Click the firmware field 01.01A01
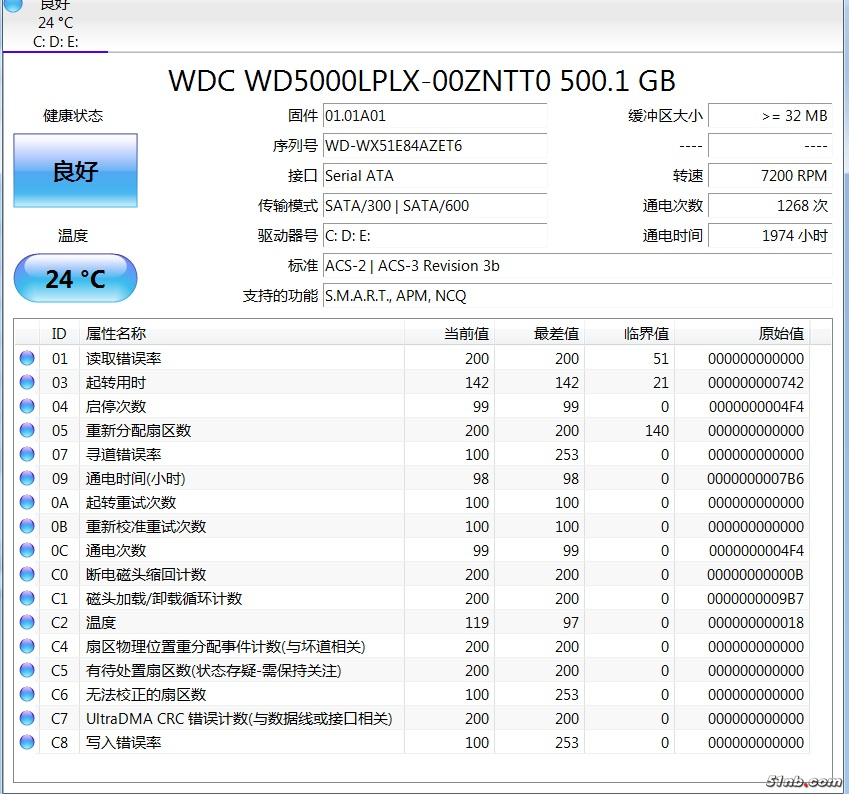This screenshot has width=849, height=794. pyautogui.click(x=435, y=116)
